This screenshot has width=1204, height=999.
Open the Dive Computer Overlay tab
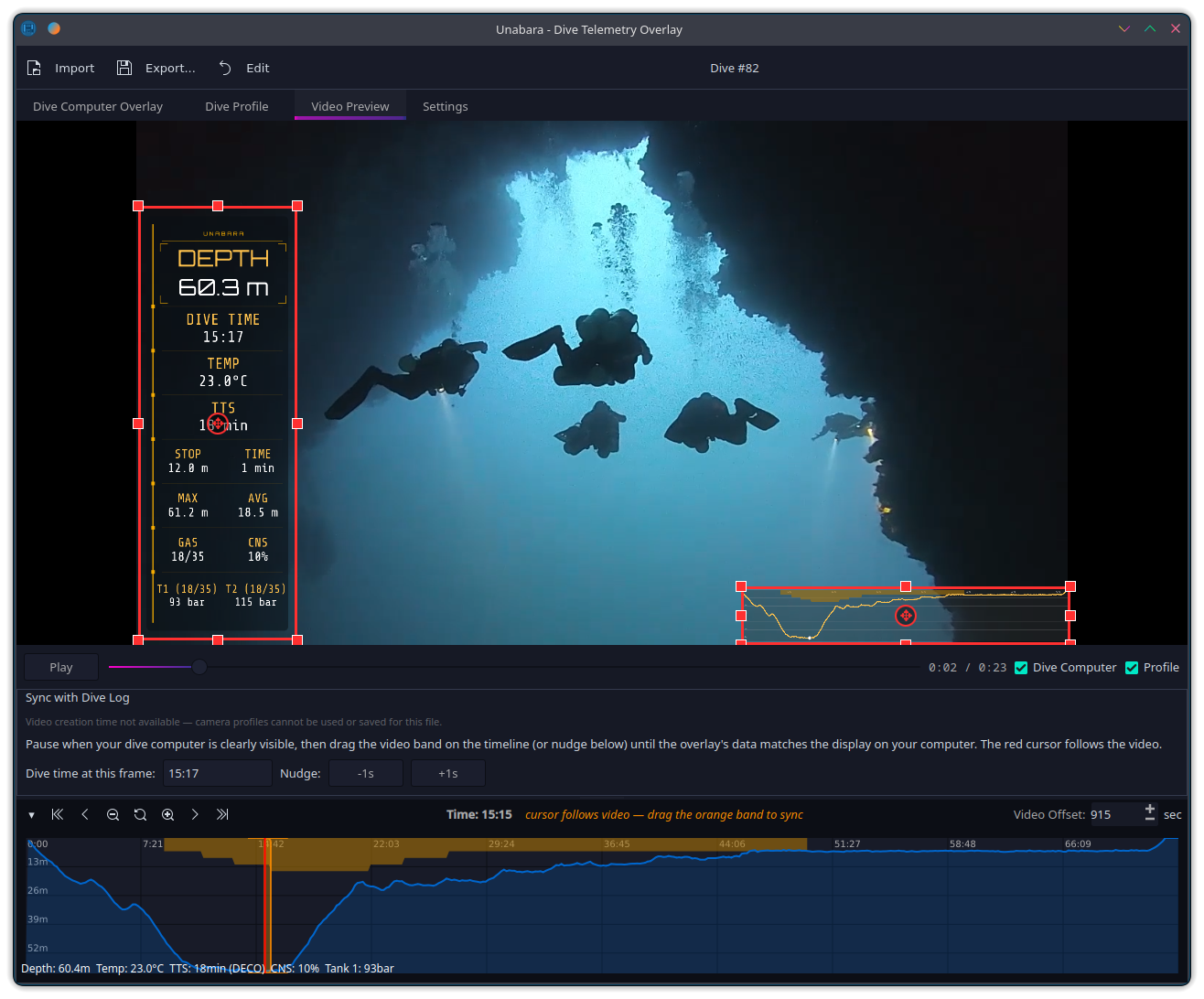click(x=98, y=106)
